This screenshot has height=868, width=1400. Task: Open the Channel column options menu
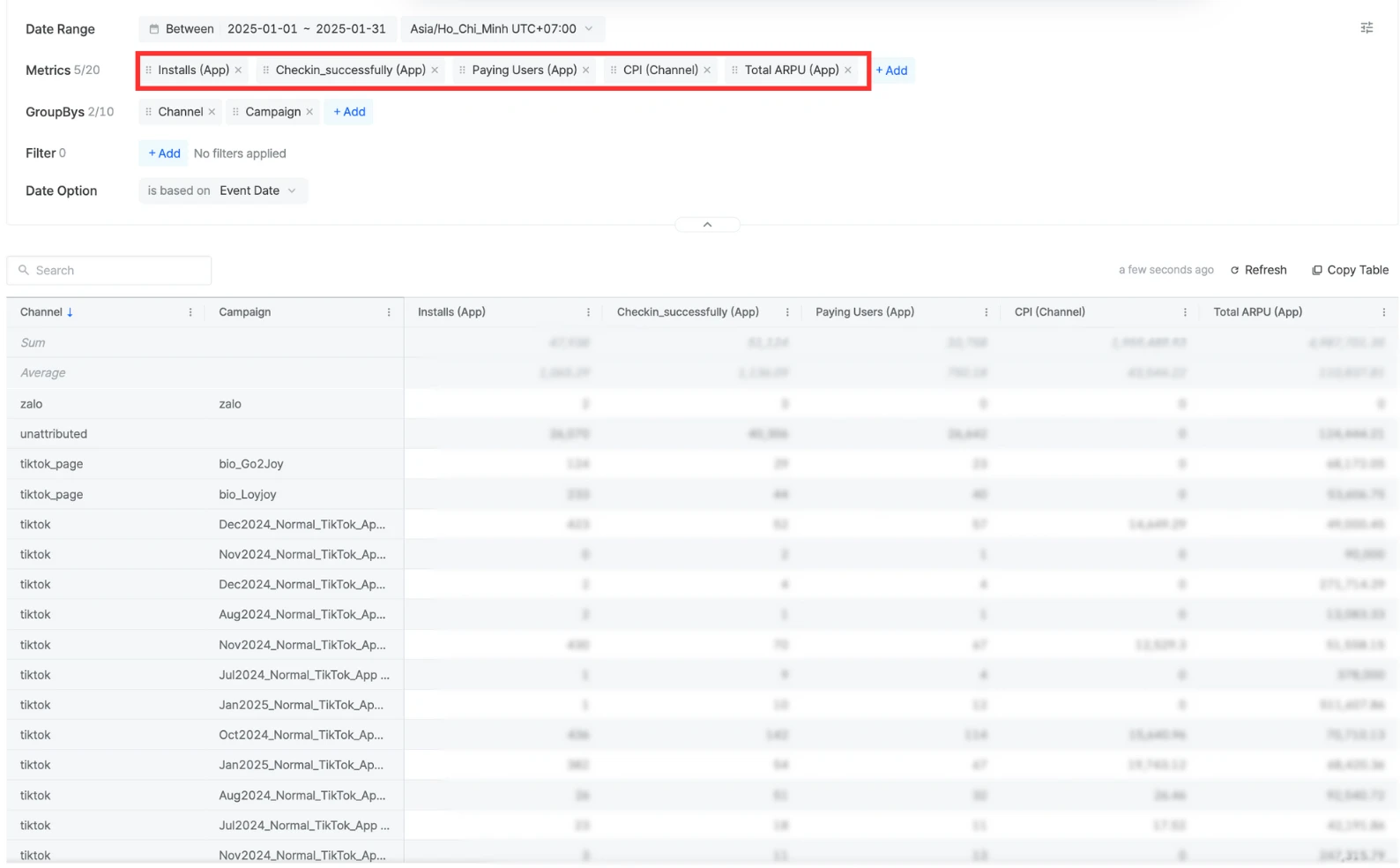point(190,312)
